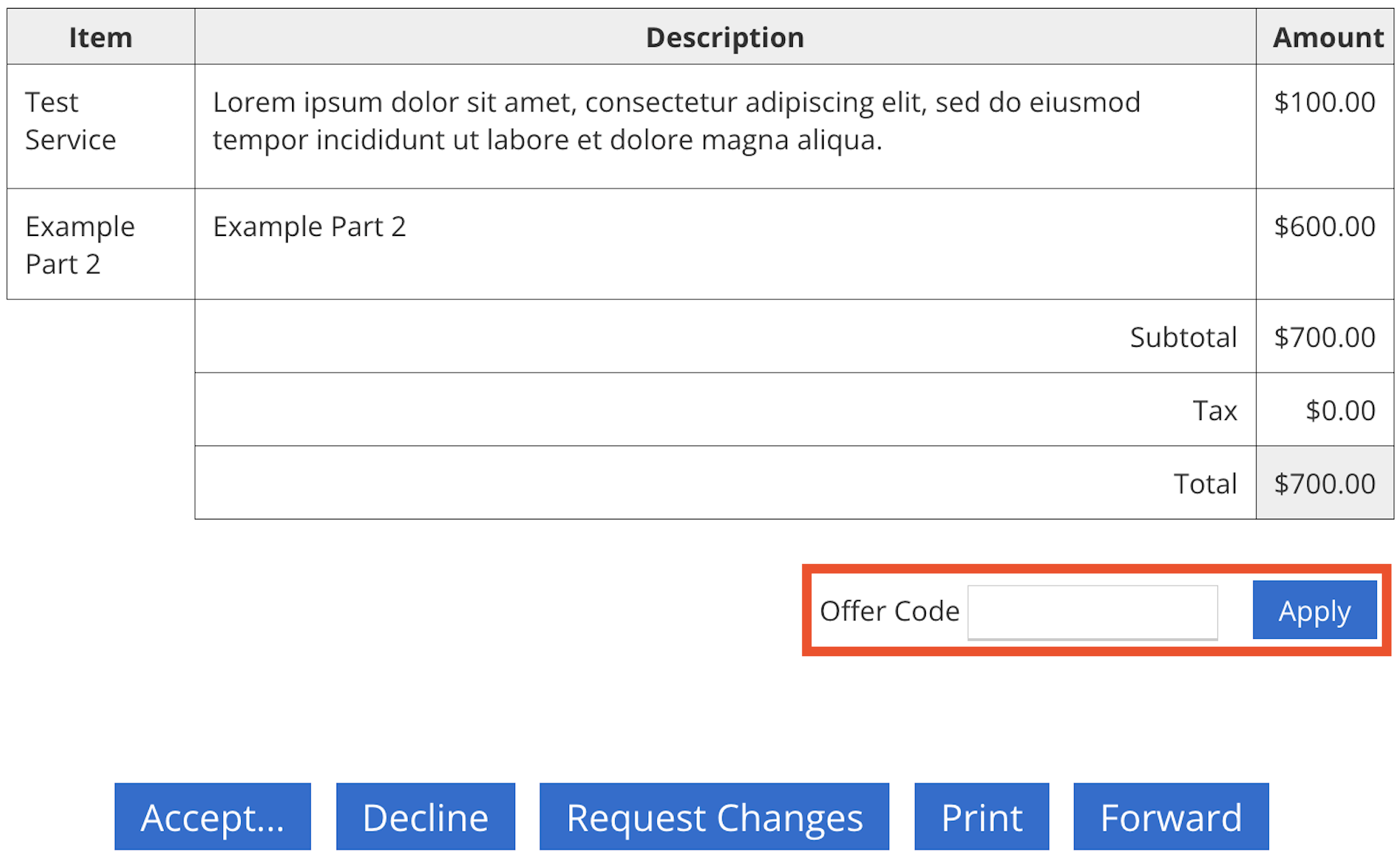Select the Tax label in the summary

[x=1214, y=411]
